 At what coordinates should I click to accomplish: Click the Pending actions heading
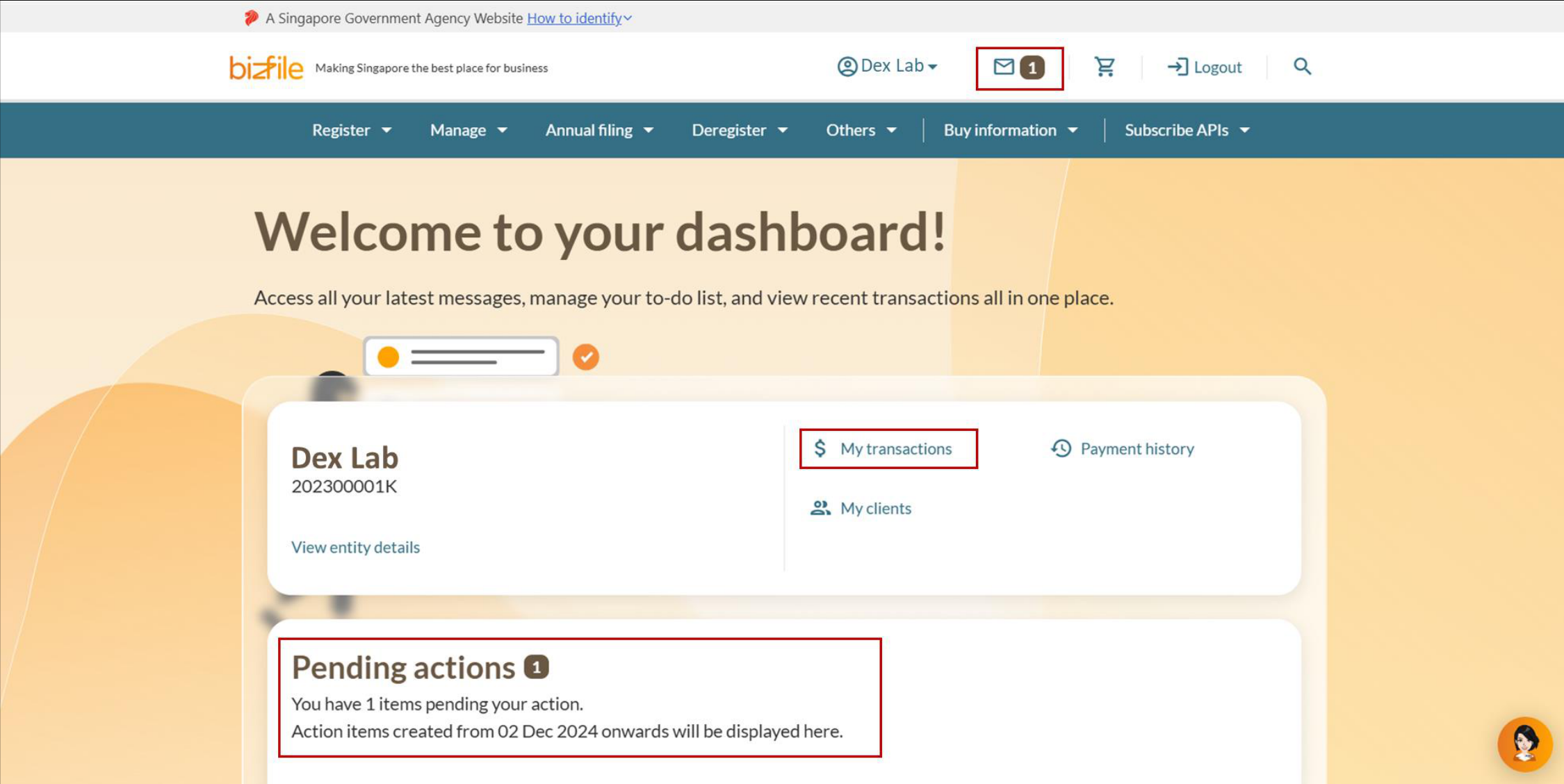point(403,667)
